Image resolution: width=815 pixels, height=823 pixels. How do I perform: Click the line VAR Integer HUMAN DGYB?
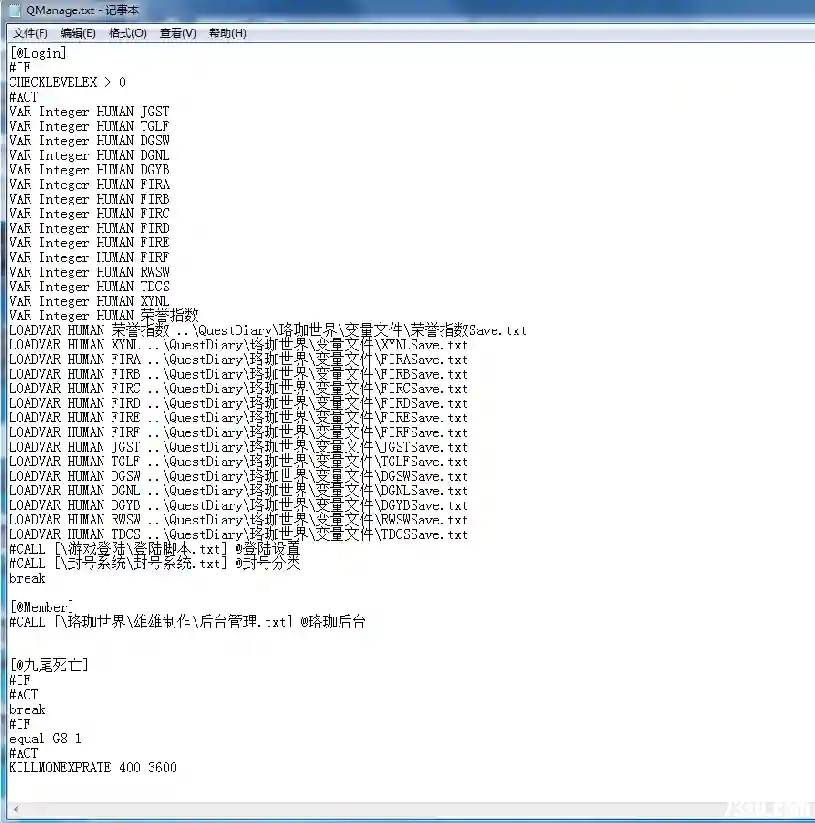89,170
